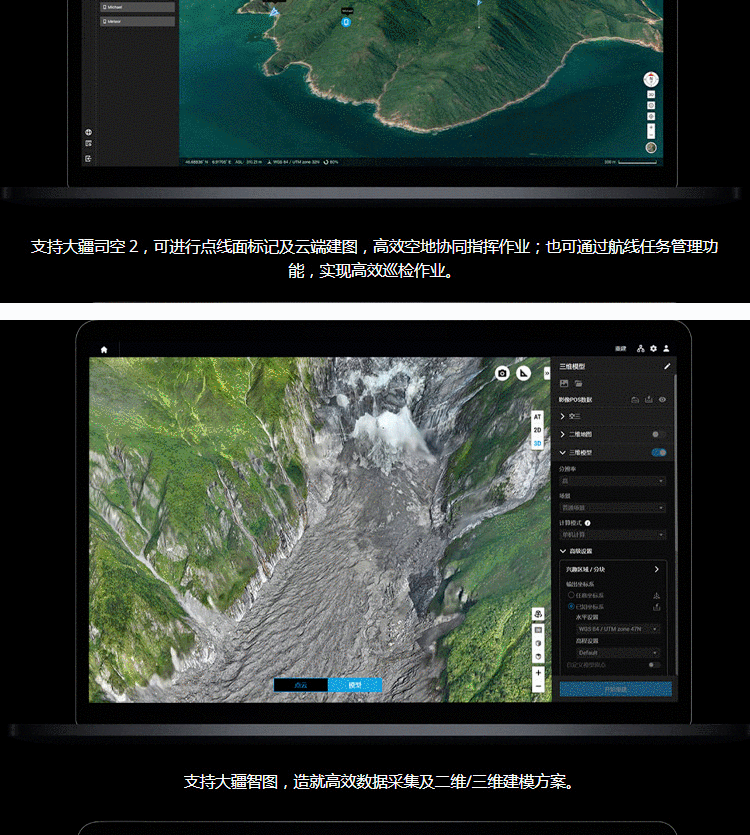Switch to the 点云 point cloud tab

coord(301,685)
